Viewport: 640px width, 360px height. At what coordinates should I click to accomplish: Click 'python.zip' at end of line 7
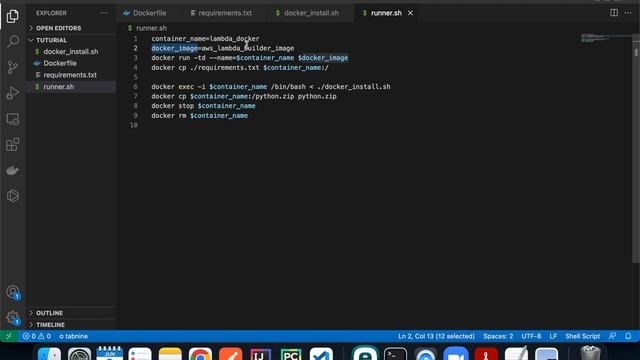[317, 96]
